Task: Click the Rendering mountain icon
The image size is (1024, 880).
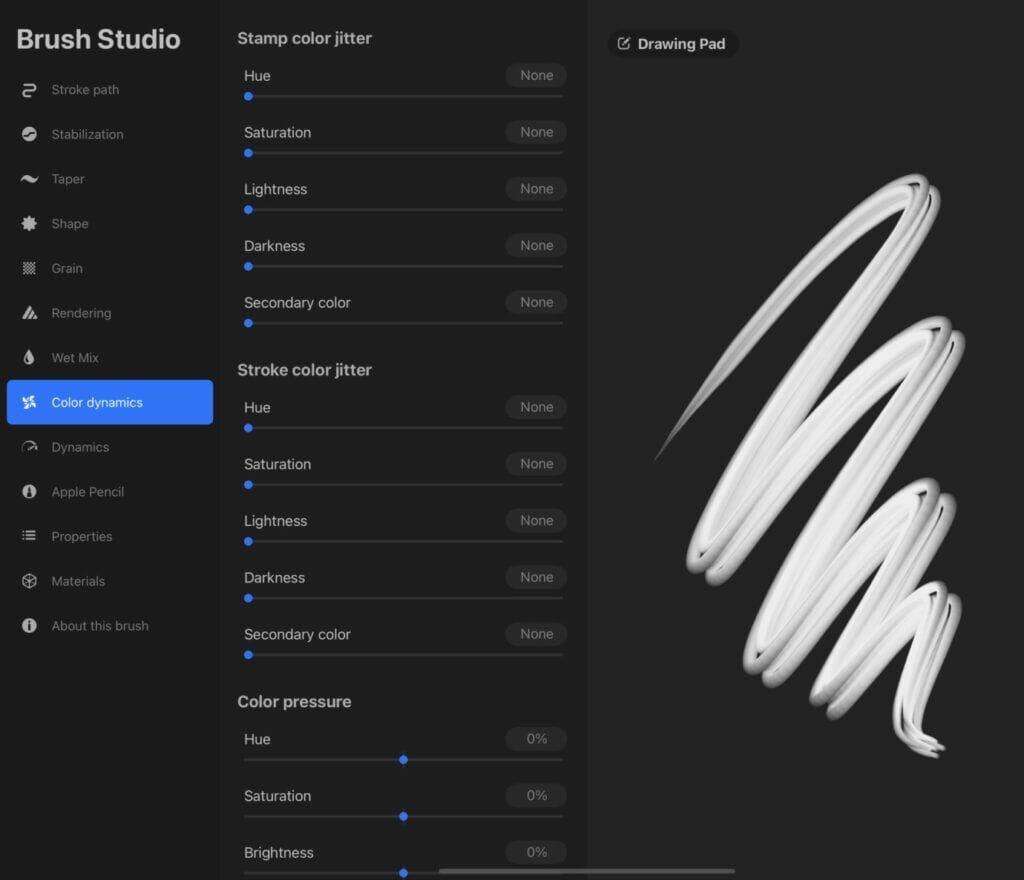Action: [29, 313]
